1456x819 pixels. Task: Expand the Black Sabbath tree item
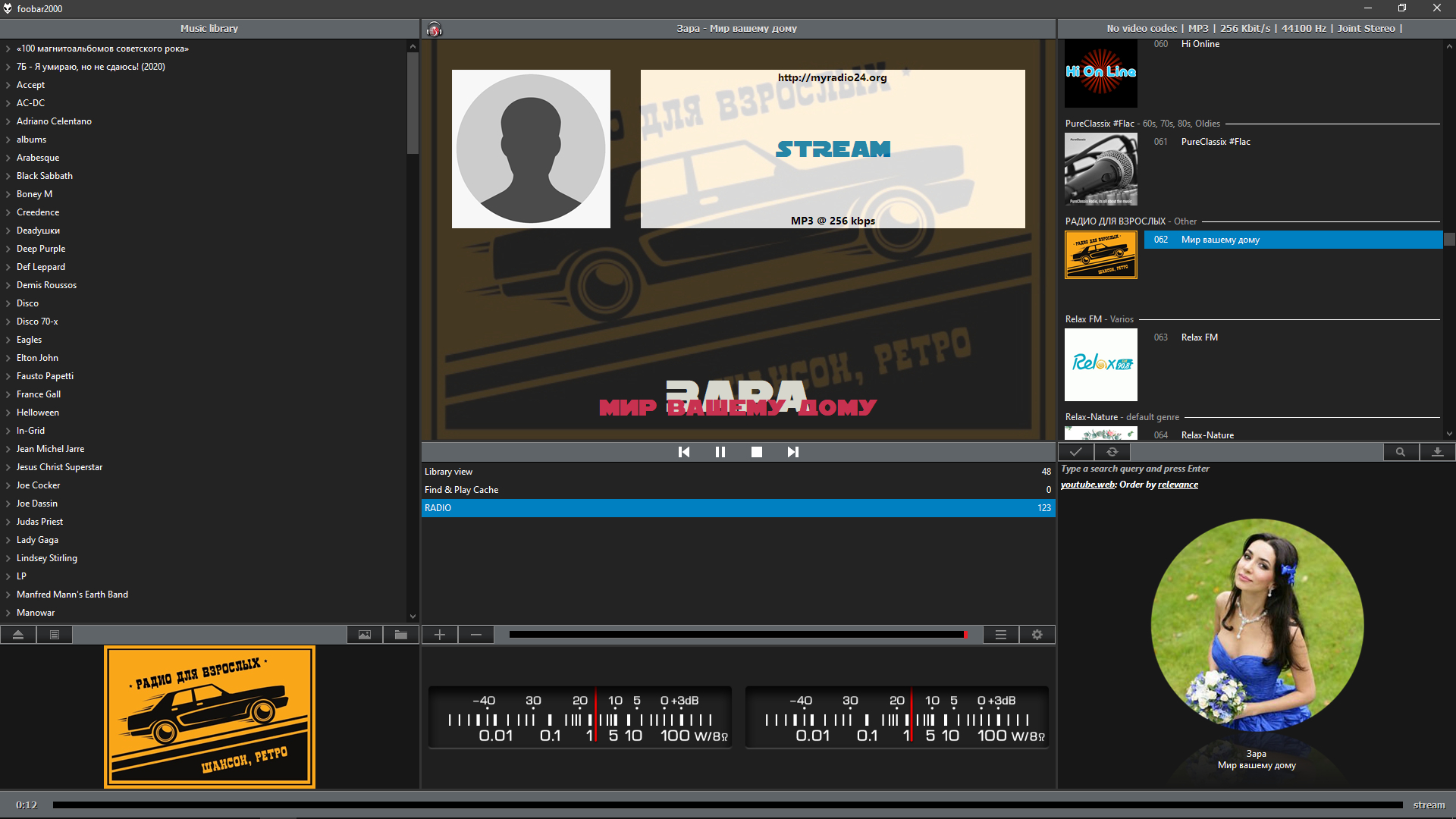[8, 176]
